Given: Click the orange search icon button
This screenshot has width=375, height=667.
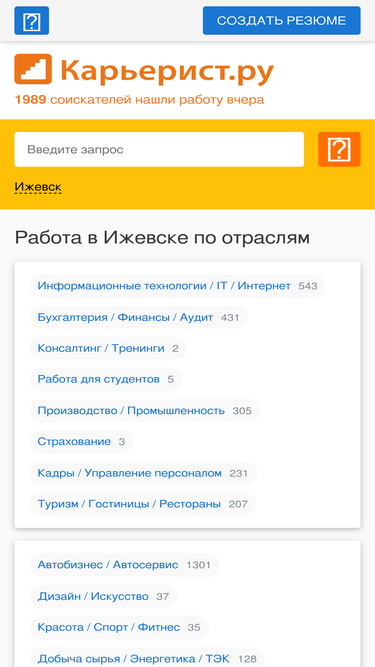Looking at the screenshot, I should [339, 149].
